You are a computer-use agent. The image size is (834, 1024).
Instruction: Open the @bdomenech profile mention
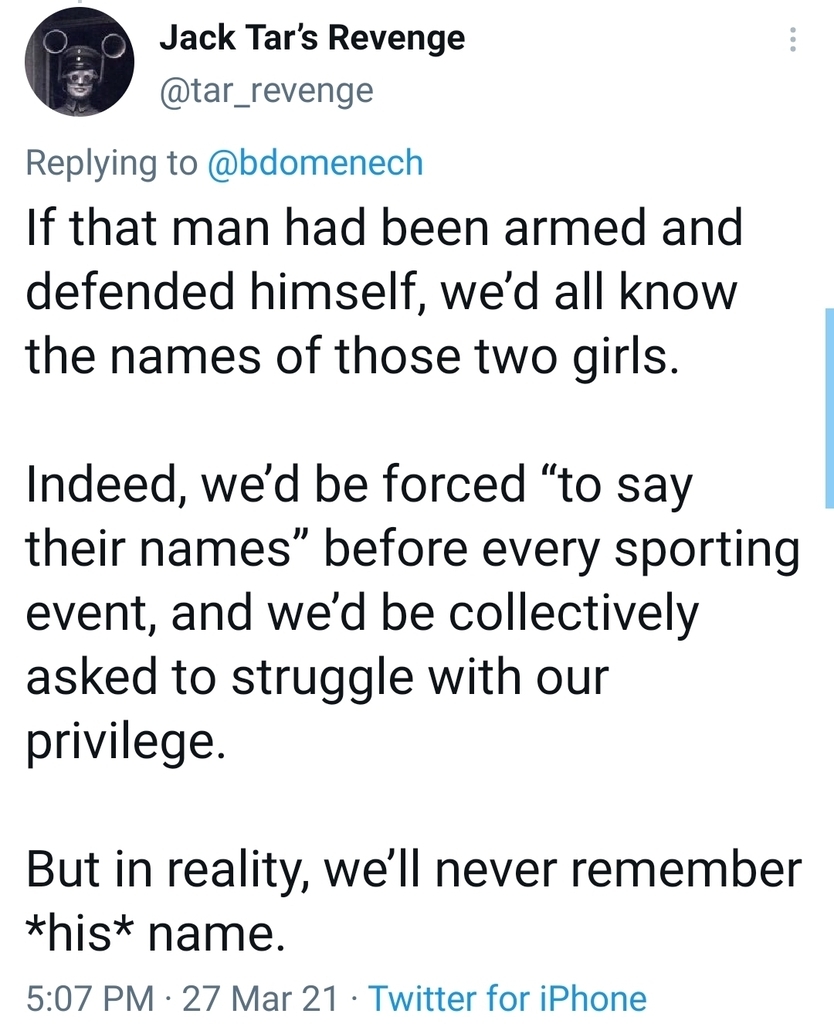click(314, 163)
